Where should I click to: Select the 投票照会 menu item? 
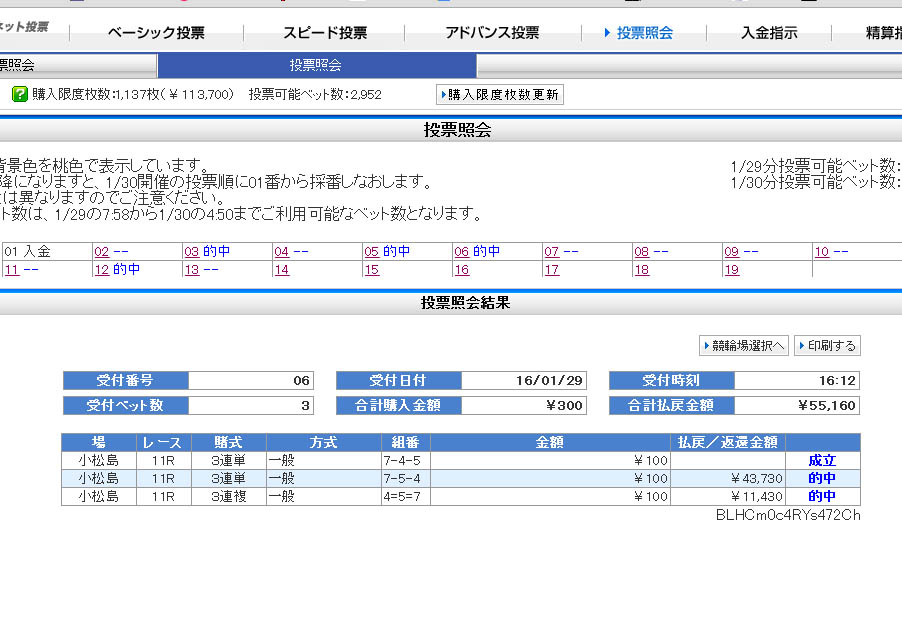click(x=644, y=33)
